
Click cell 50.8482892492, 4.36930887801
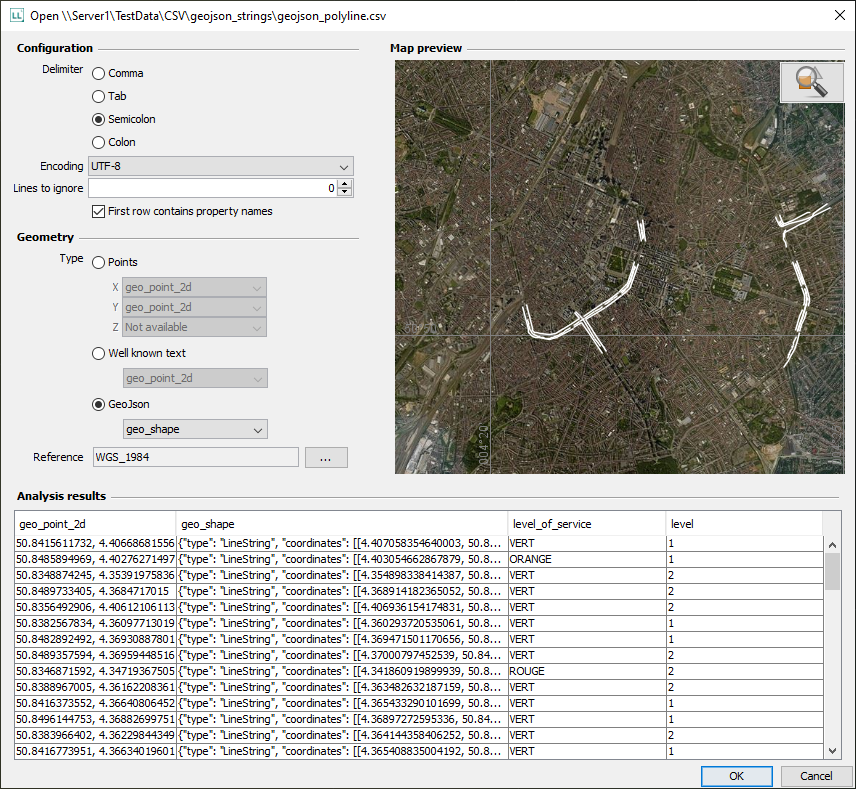tap(95, 639)
